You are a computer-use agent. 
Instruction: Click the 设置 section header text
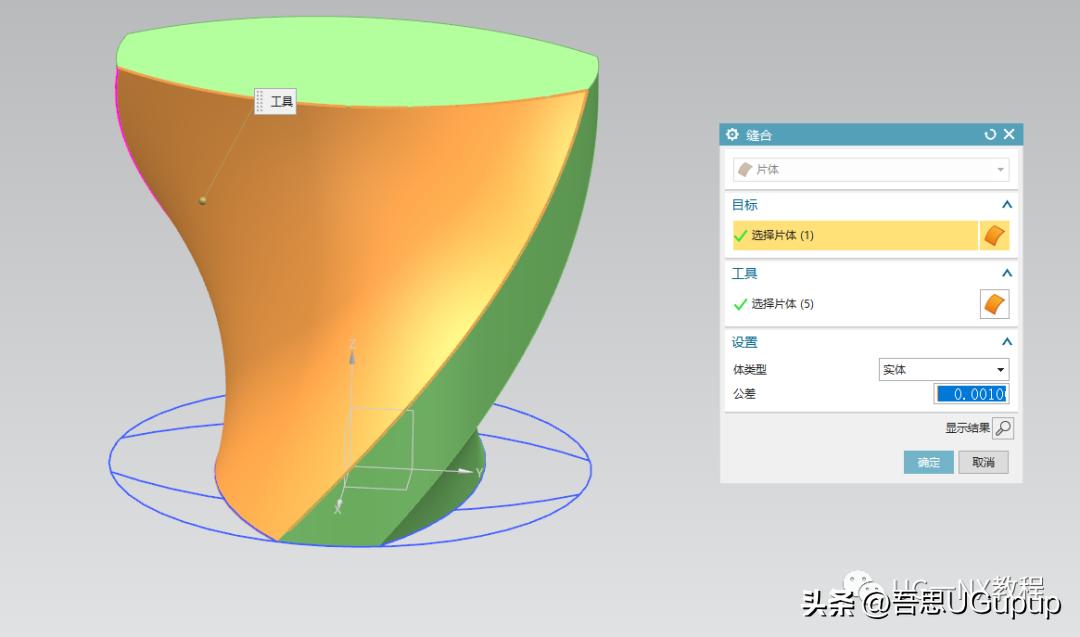click(x=744, y=342)
